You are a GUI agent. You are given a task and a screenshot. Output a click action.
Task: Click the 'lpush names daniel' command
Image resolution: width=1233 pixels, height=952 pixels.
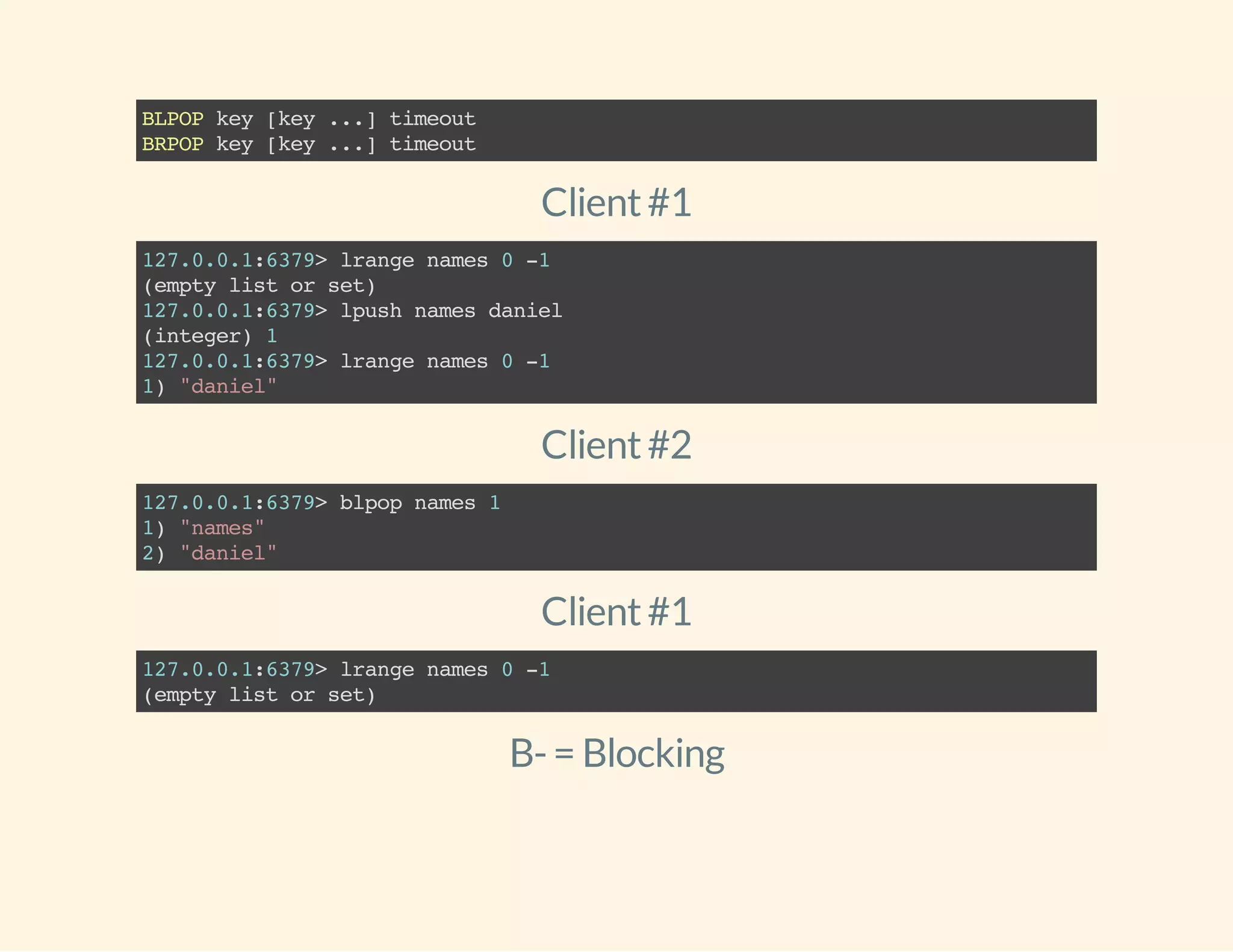pos(451,311)
